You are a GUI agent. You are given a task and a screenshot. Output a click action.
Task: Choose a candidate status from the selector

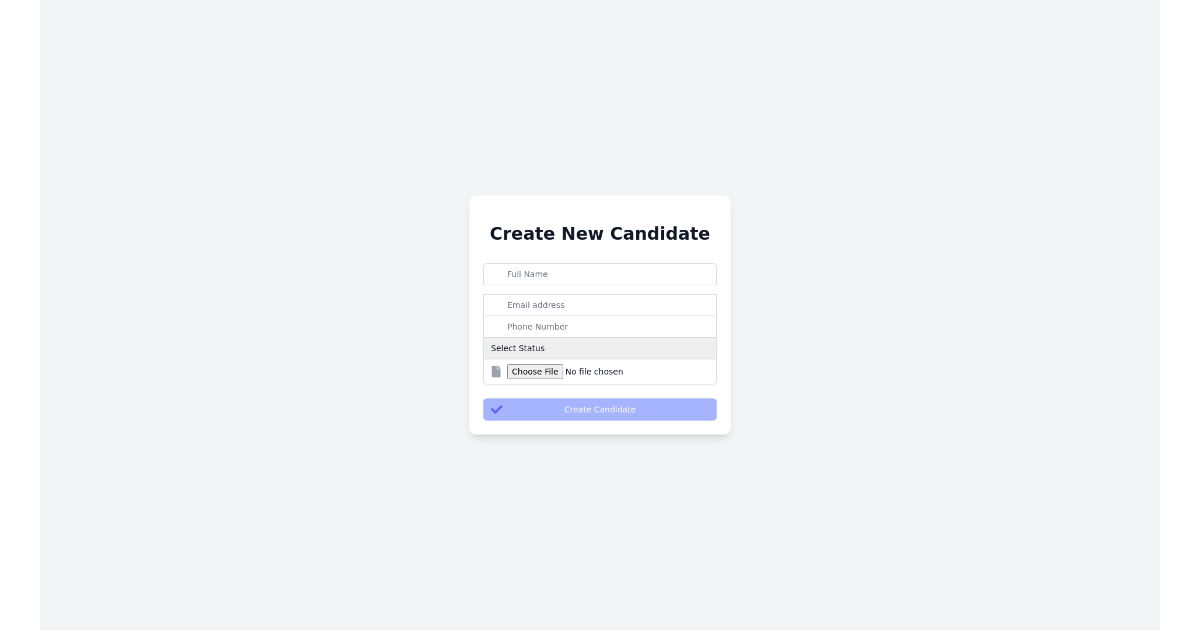point(600,348)
